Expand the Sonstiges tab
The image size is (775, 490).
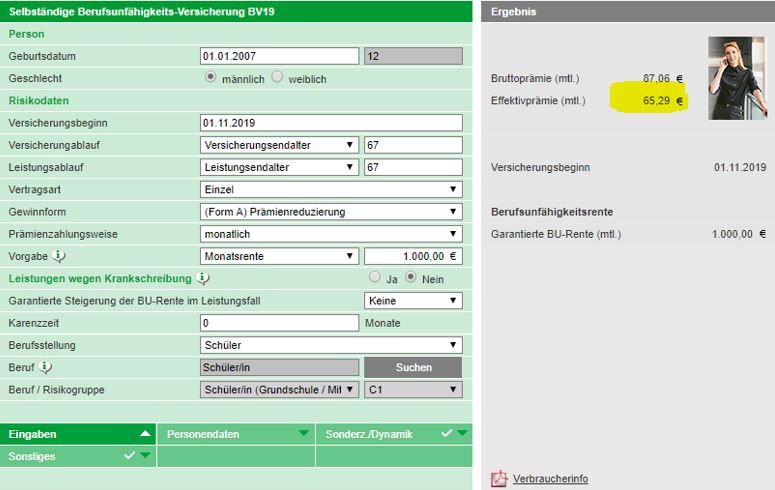[145, 455]
